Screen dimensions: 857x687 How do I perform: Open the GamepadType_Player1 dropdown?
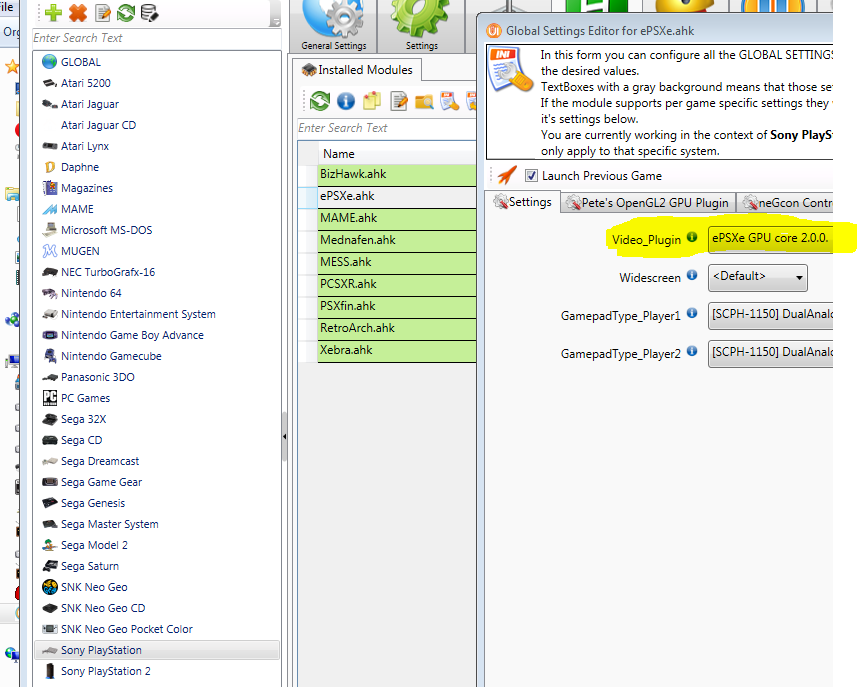(770, 315)
